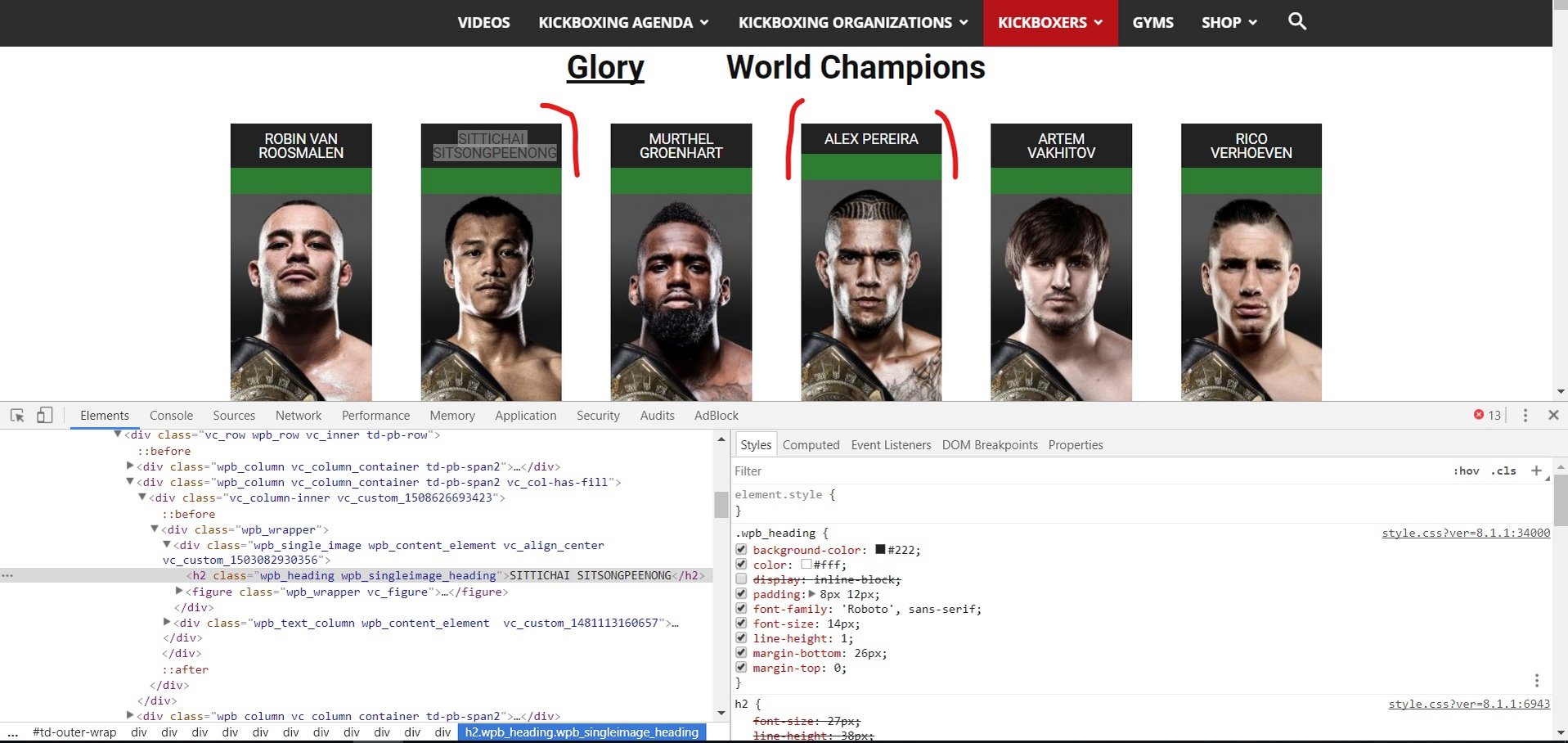Uncheck the font-family property checkbox
This screenshot has width=1568, height=743.
pos(741,609)
